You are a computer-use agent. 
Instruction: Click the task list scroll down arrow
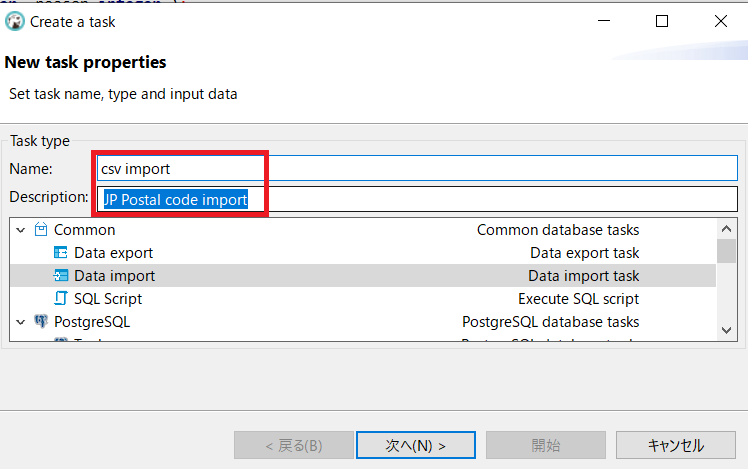click(x=726, y=330)
